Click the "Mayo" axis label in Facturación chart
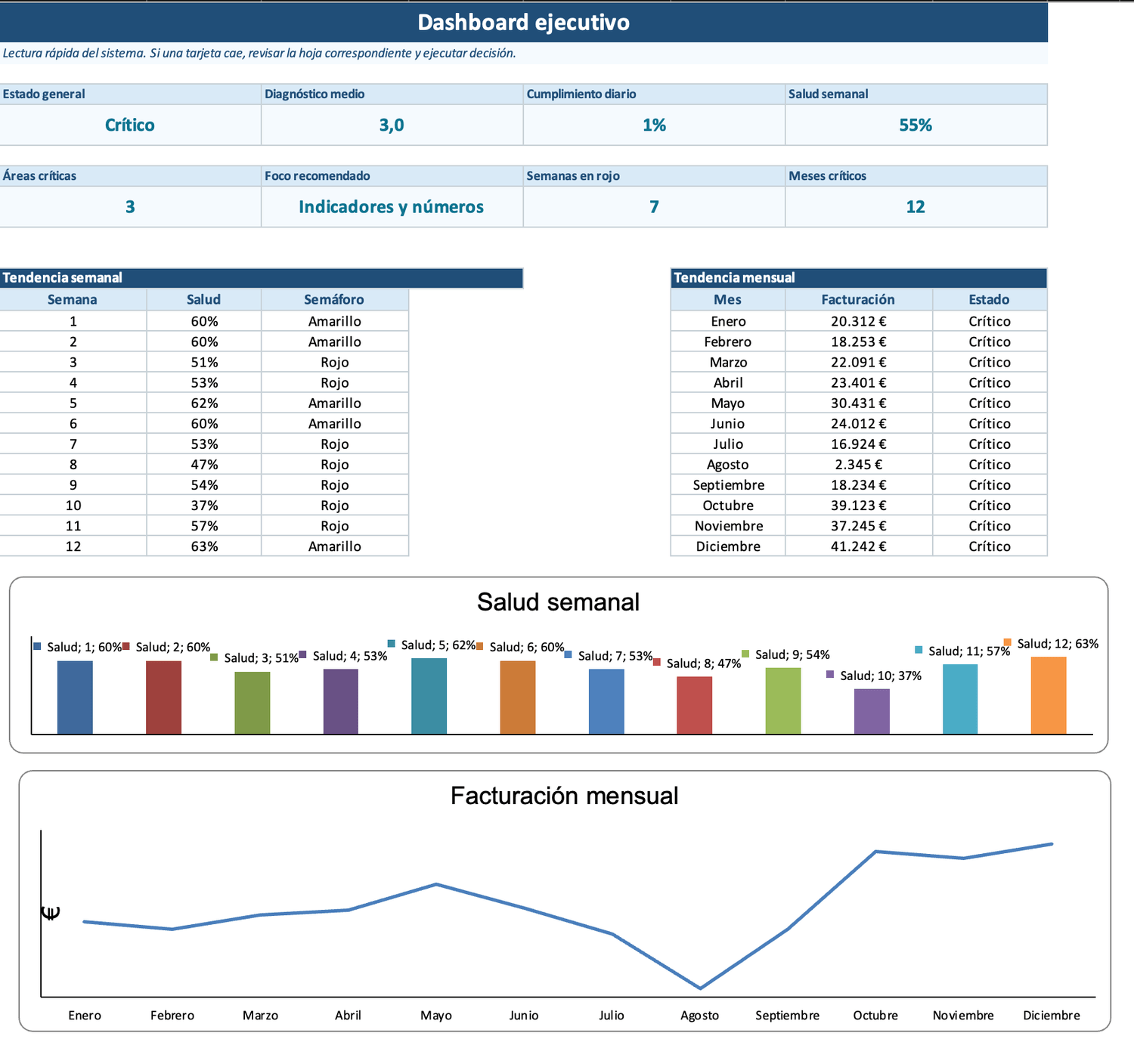This screenshot has height=1064, width=1134. pyautogui.click(x=435, y=1015)
